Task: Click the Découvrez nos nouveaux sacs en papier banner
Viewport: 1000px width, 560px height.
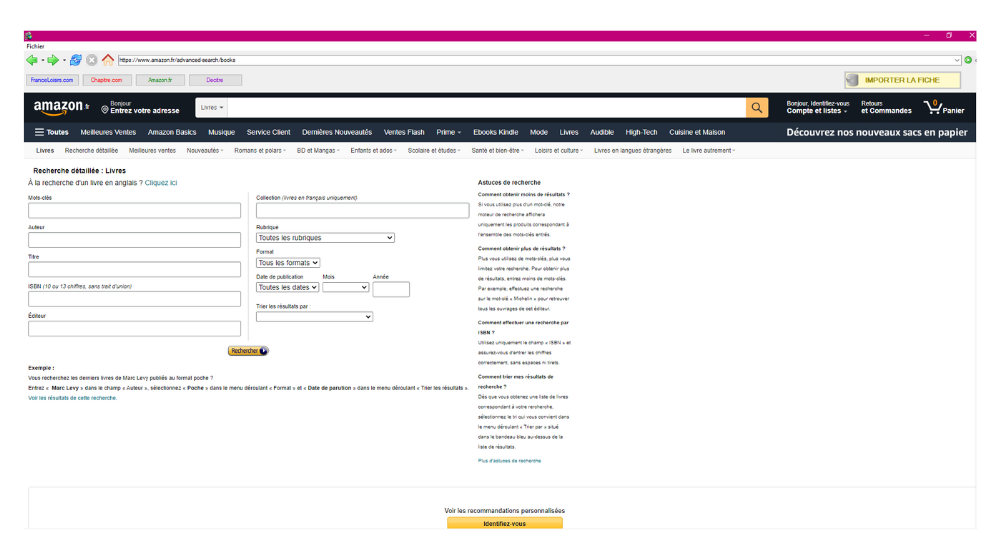Action: pos(877,132)
